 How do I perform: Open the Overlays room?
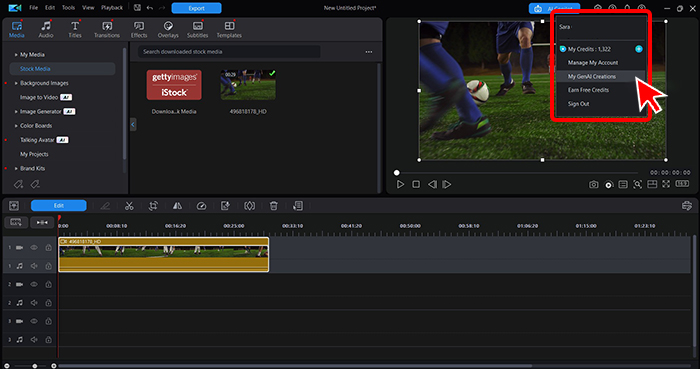168,29
